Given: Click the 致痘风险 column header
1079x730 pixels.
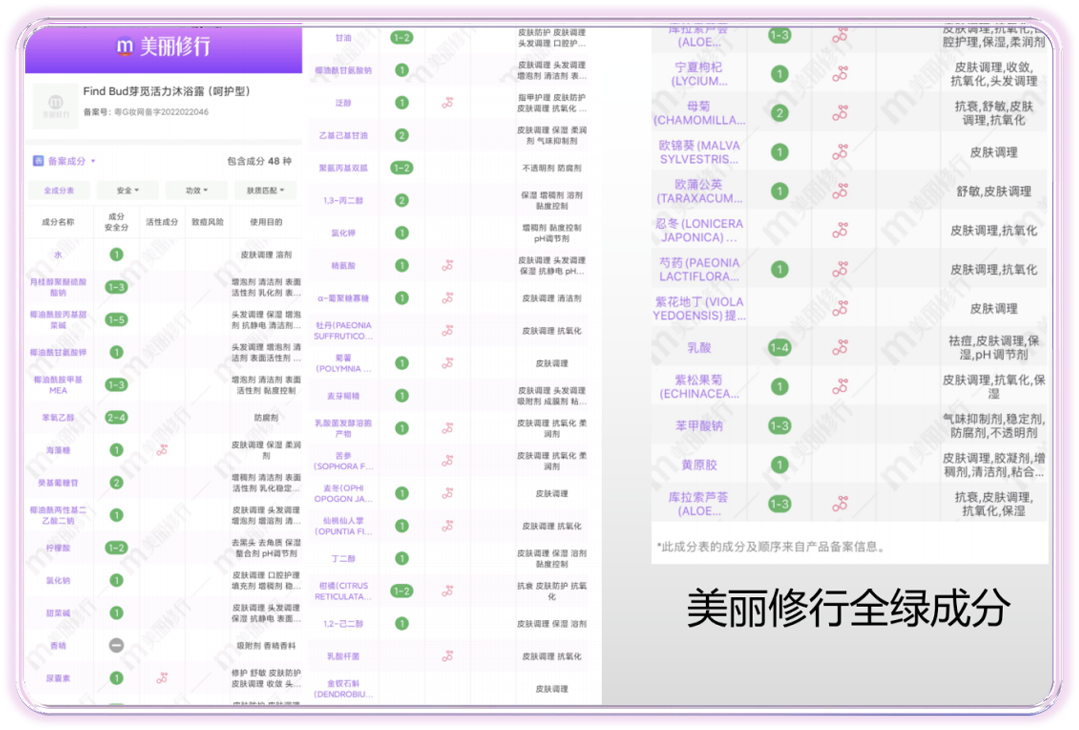Looking at the screenshot, I should point(207,222).
